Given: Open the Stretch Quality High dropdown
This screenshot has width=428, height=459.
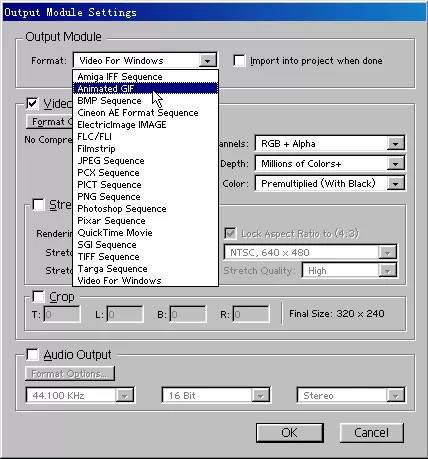Looking at the screenshot, I should coord(349,270).
